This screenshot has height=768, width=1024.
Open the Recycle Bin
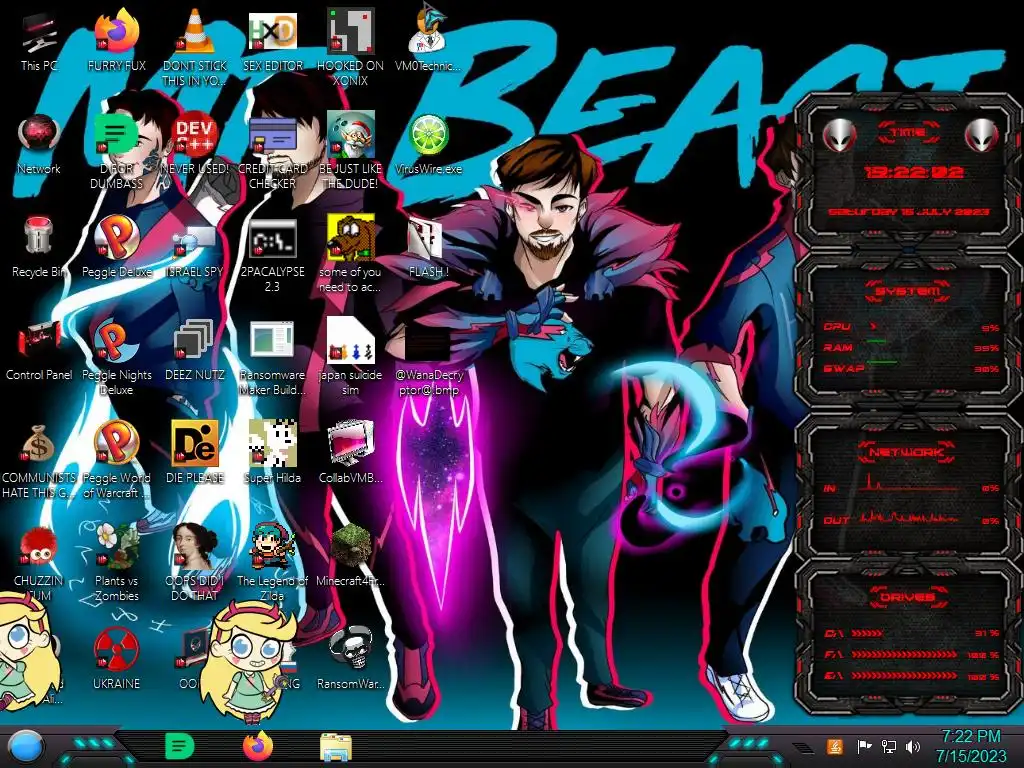point(39,248)
